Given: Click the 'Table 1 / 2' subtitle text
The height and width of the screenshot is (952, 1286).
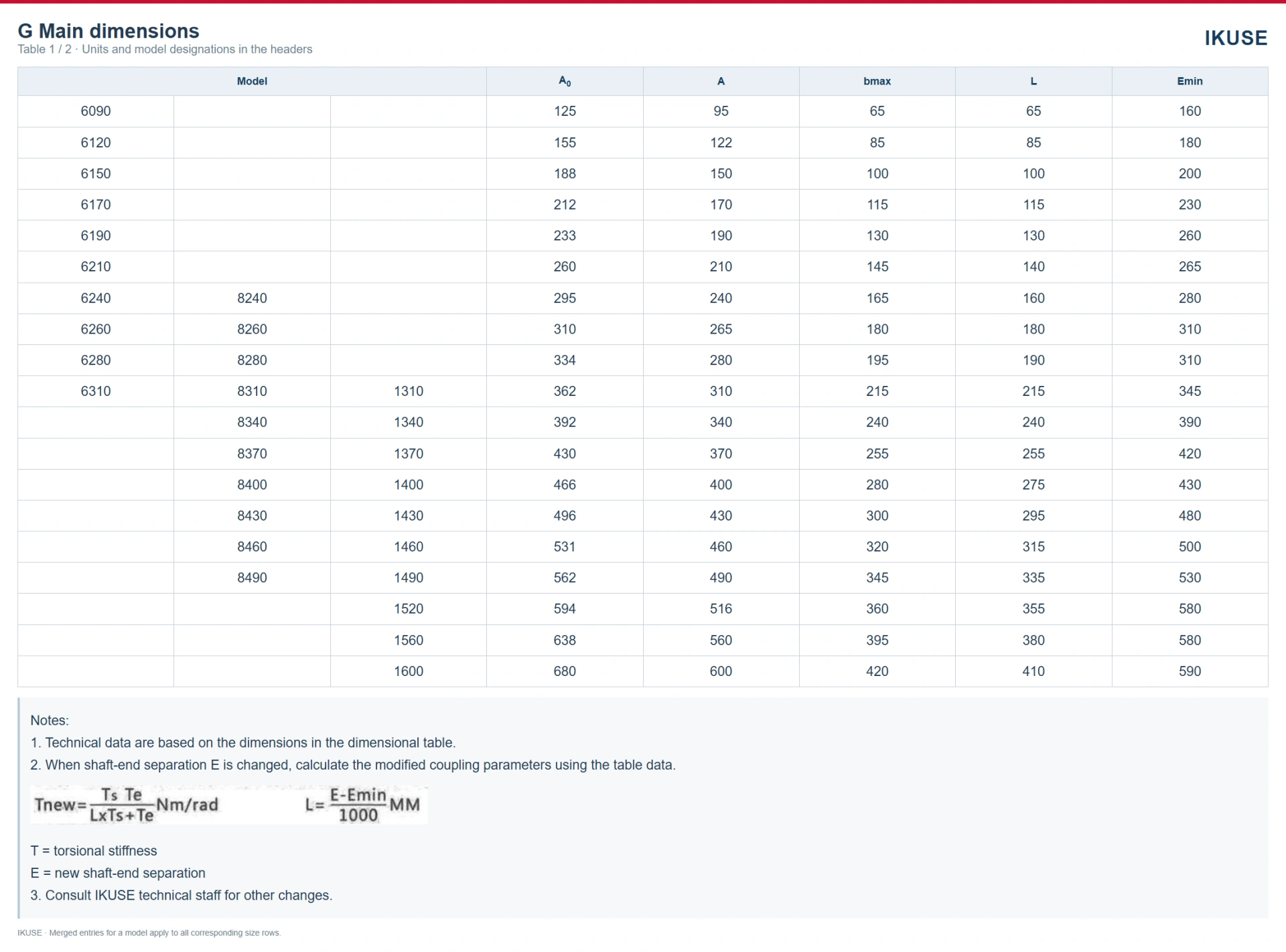Looking at the screenshot, I should click(x=165, y=50).
